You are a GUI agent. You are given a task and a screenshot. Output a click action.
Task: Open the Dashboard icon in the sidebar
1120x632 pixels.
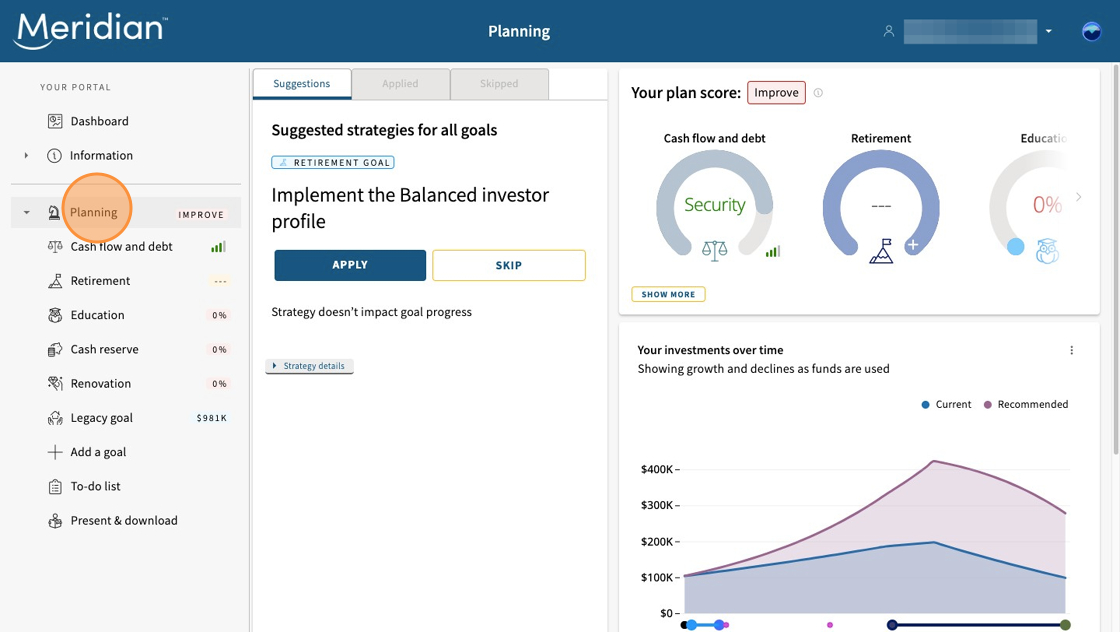[55, 121]
